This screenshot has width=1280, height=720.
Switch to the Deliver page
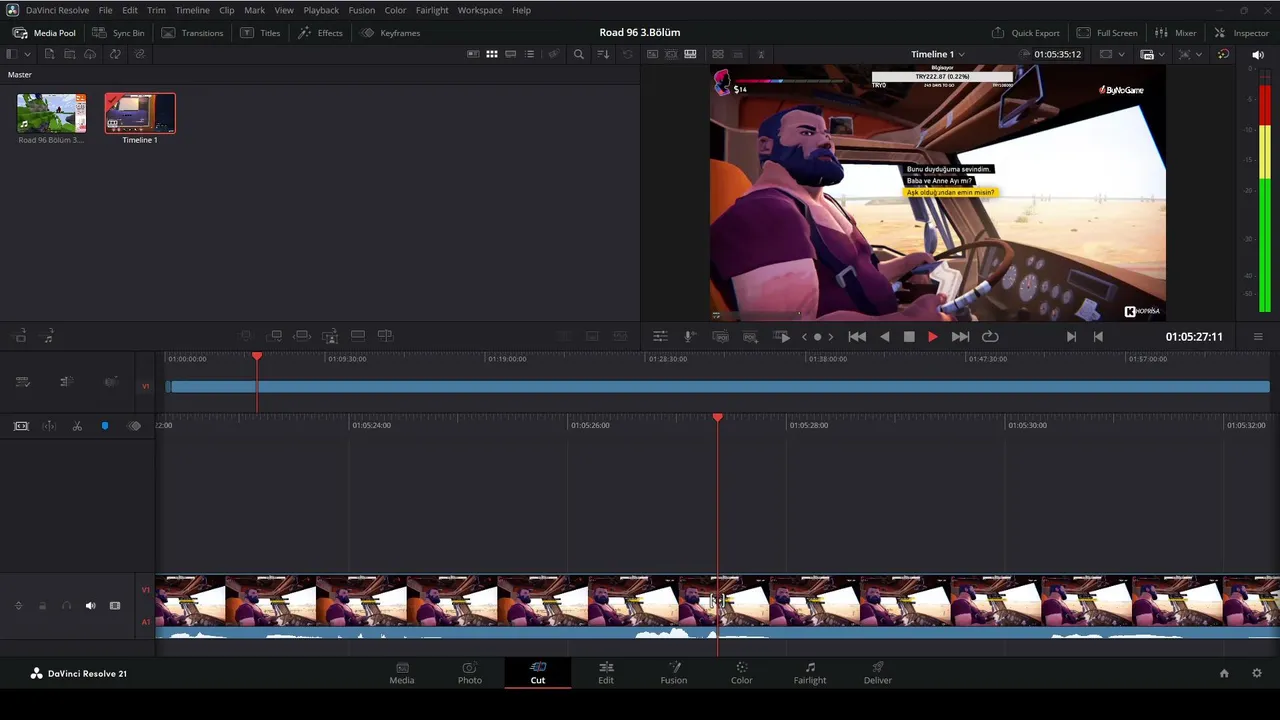coord(878,673)
